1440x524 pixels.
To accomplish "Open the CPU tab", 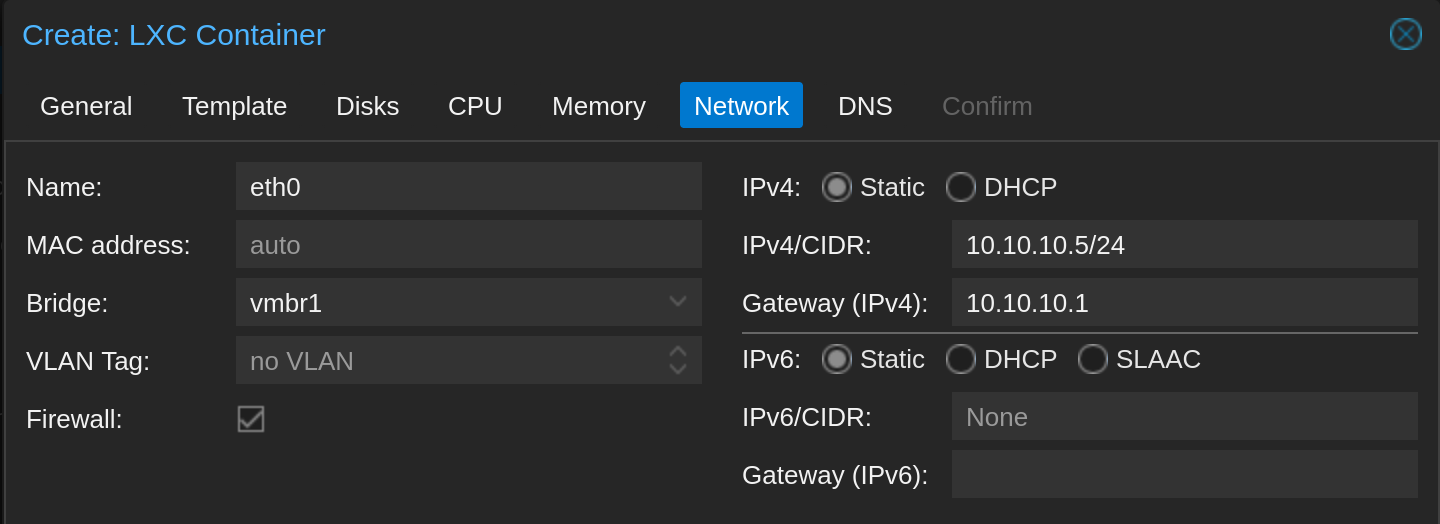I will click(475, 105).
